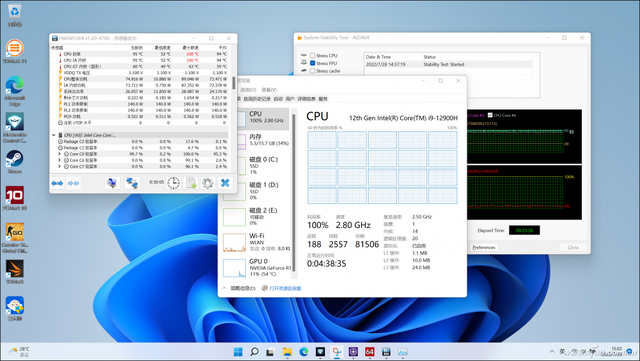Toggle CPU Core #4 checkbox in AIDA64 graph
This screenshot has height=361, width=640.
point(490,115)
